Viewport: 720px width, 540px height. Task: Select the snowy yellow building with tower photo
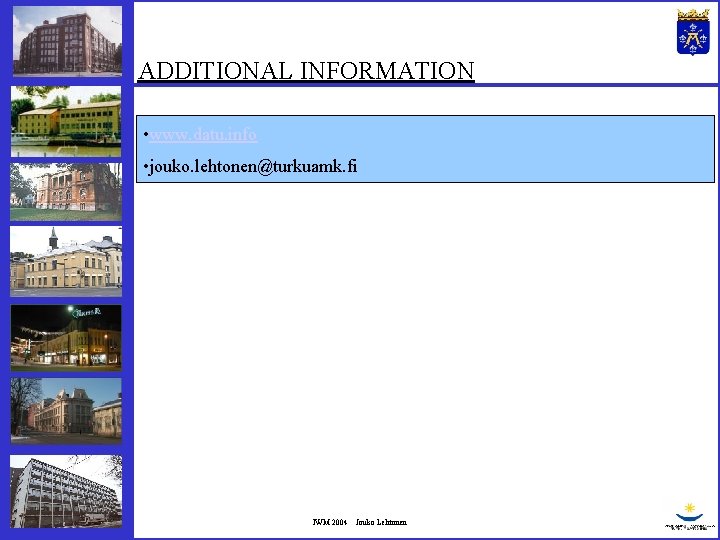point(66,261)
